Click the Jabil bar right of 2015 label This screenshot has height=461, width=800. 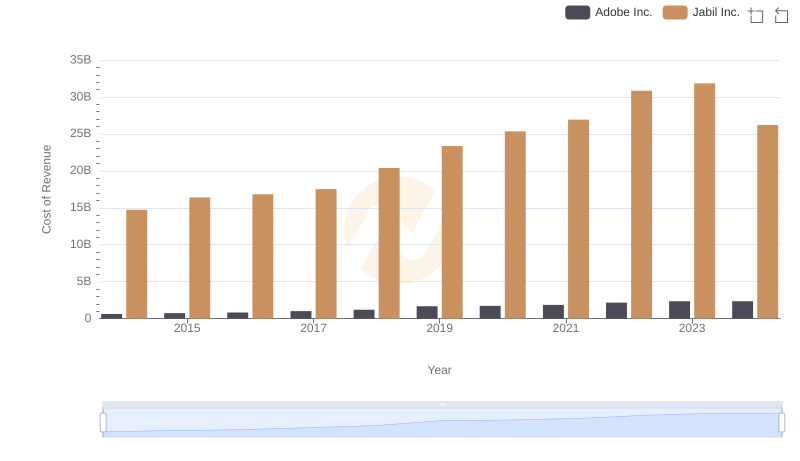pos(199,258)
